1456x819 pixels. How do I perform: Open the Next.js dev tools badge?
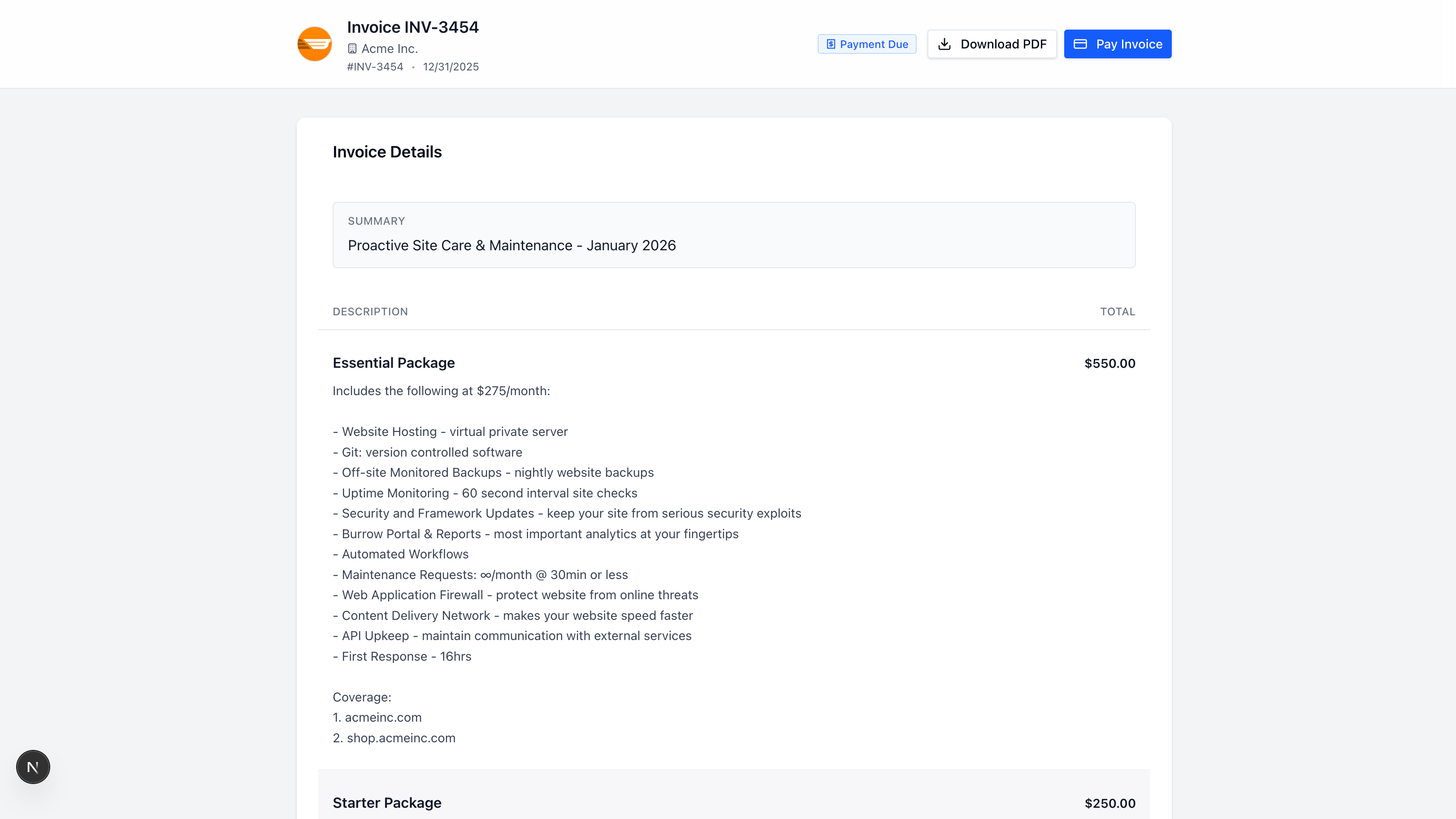[33, 767]
